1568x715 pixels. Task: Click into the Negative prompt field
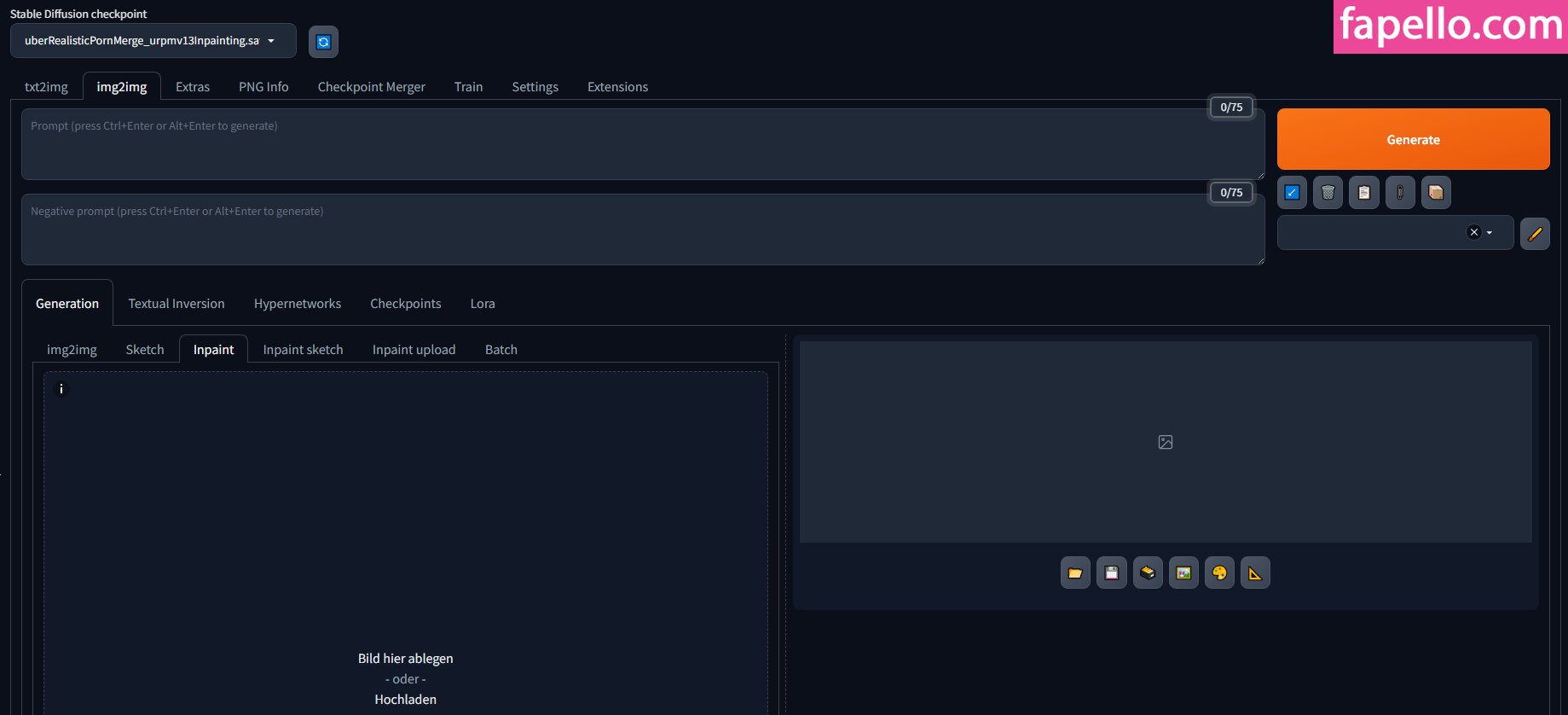pyautogui.click(x=639, y=230)
